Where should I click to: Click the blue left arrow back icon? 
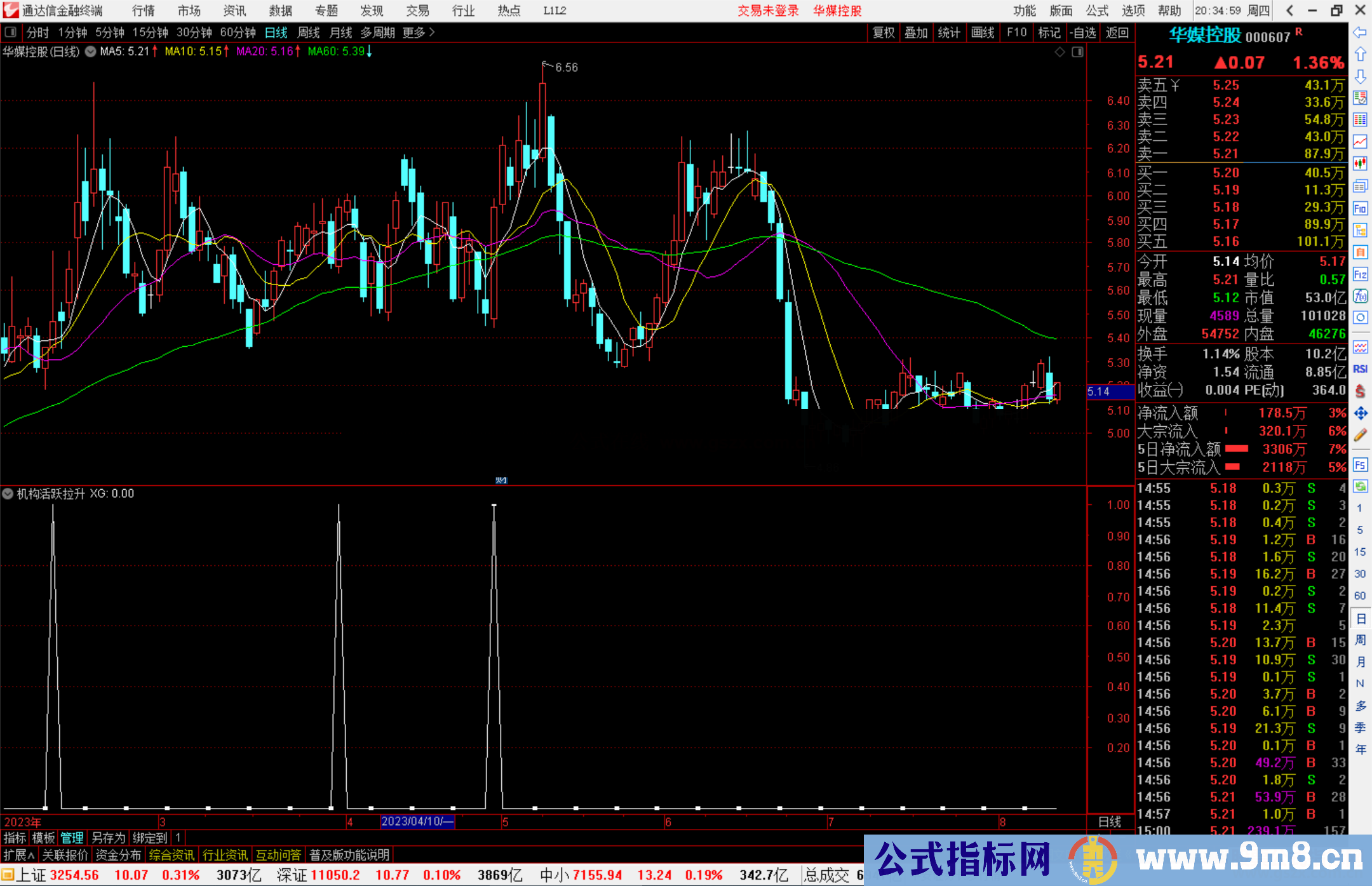pos(1360,32)
